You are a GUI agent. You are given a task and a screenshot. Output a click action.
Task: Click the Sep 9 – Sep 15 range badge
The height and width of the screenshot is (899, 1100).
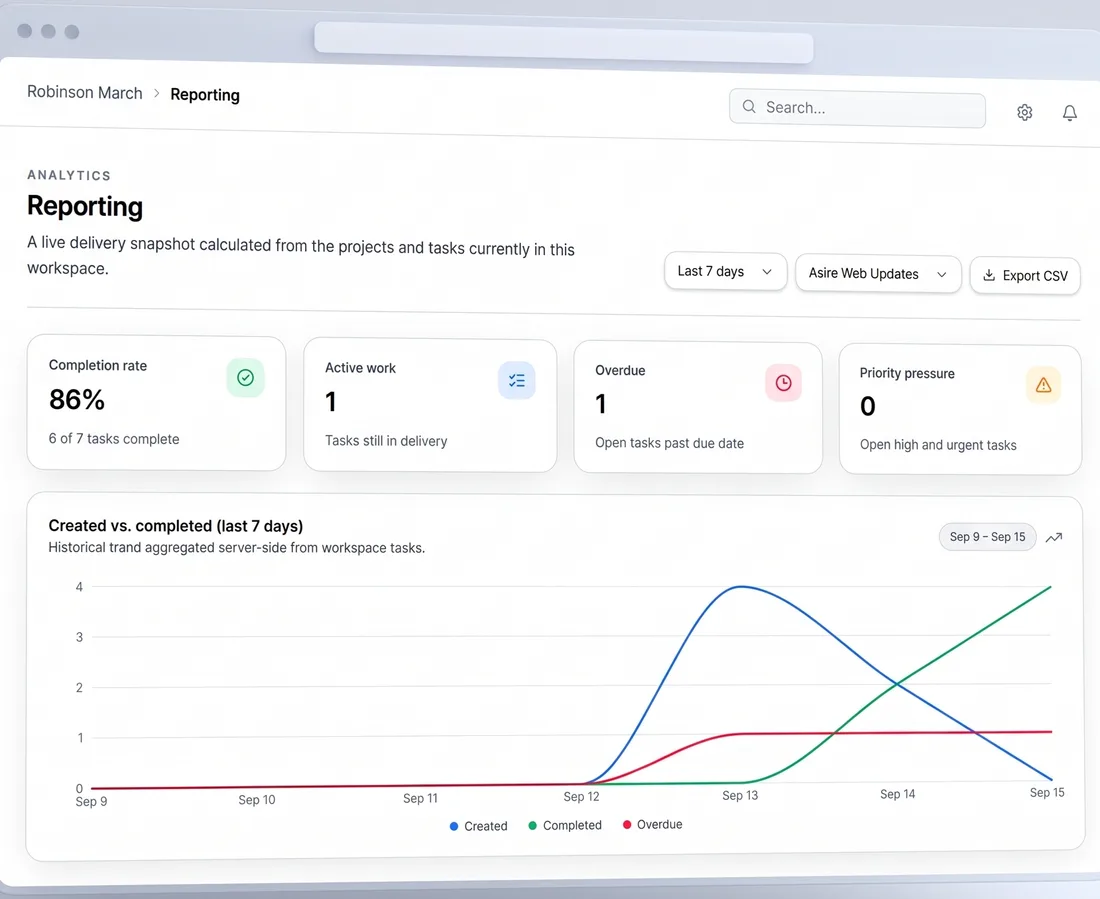987,537
